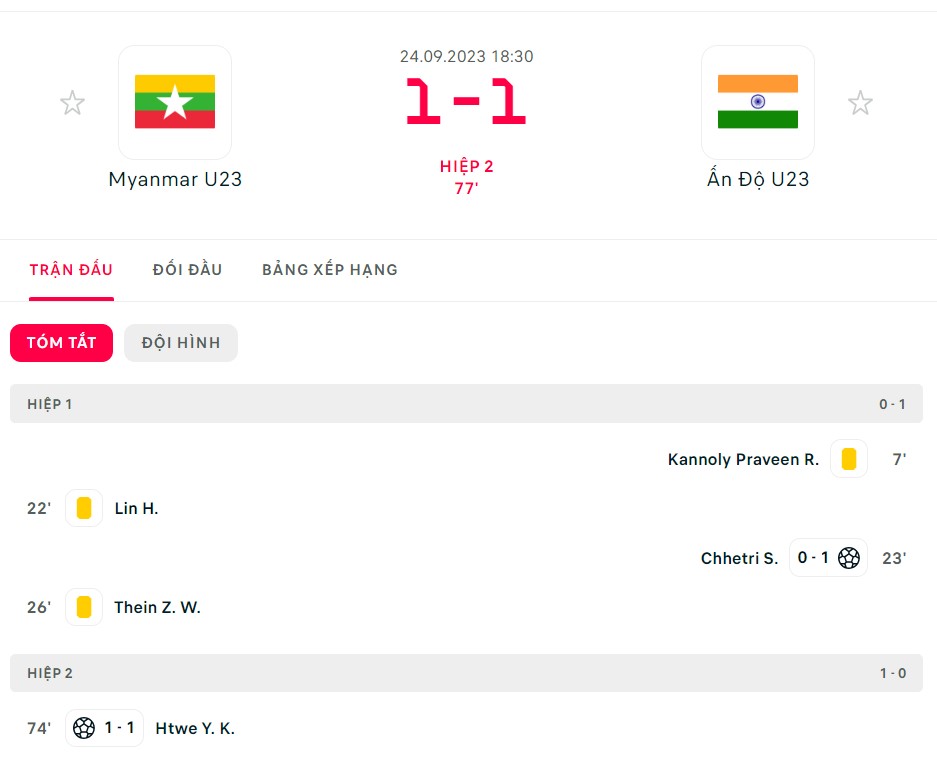Open the ĐỘI HÌNH lineup view
The width and height of the screenshot is (937, 774).
(x=181, y=342)
